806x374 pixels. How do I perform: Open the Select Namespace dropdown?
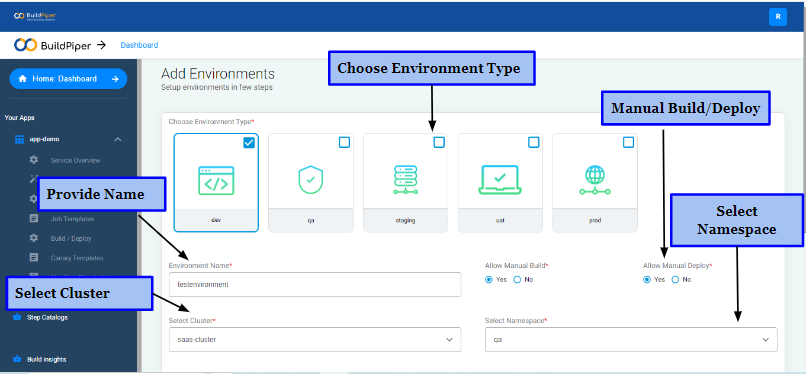point(631,340)
